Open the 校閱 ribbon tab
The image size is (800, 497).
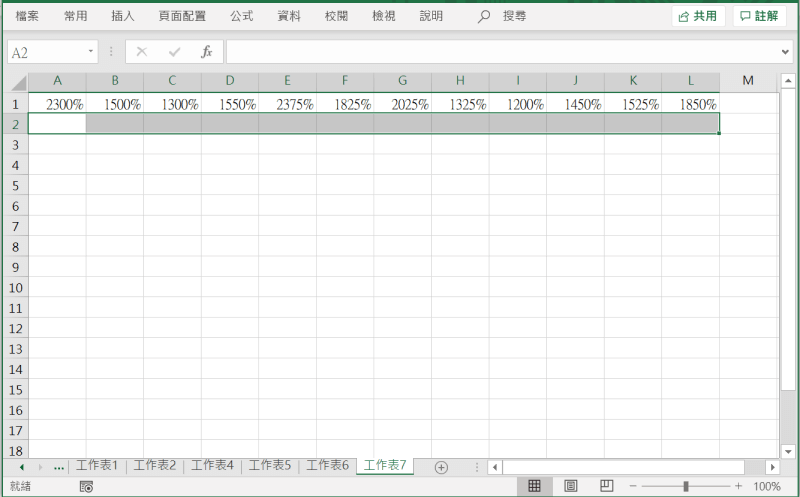coord(336,16)
